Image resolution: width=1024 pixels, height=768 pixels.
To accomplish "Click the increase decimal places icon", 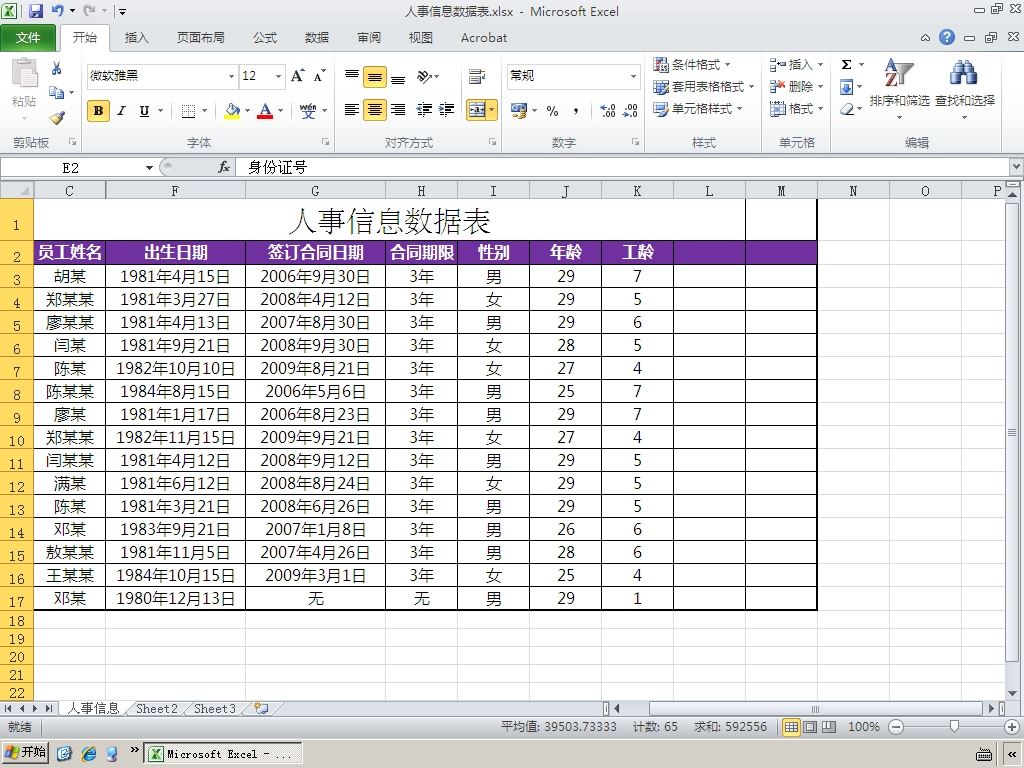I will (x=607, y=111).
